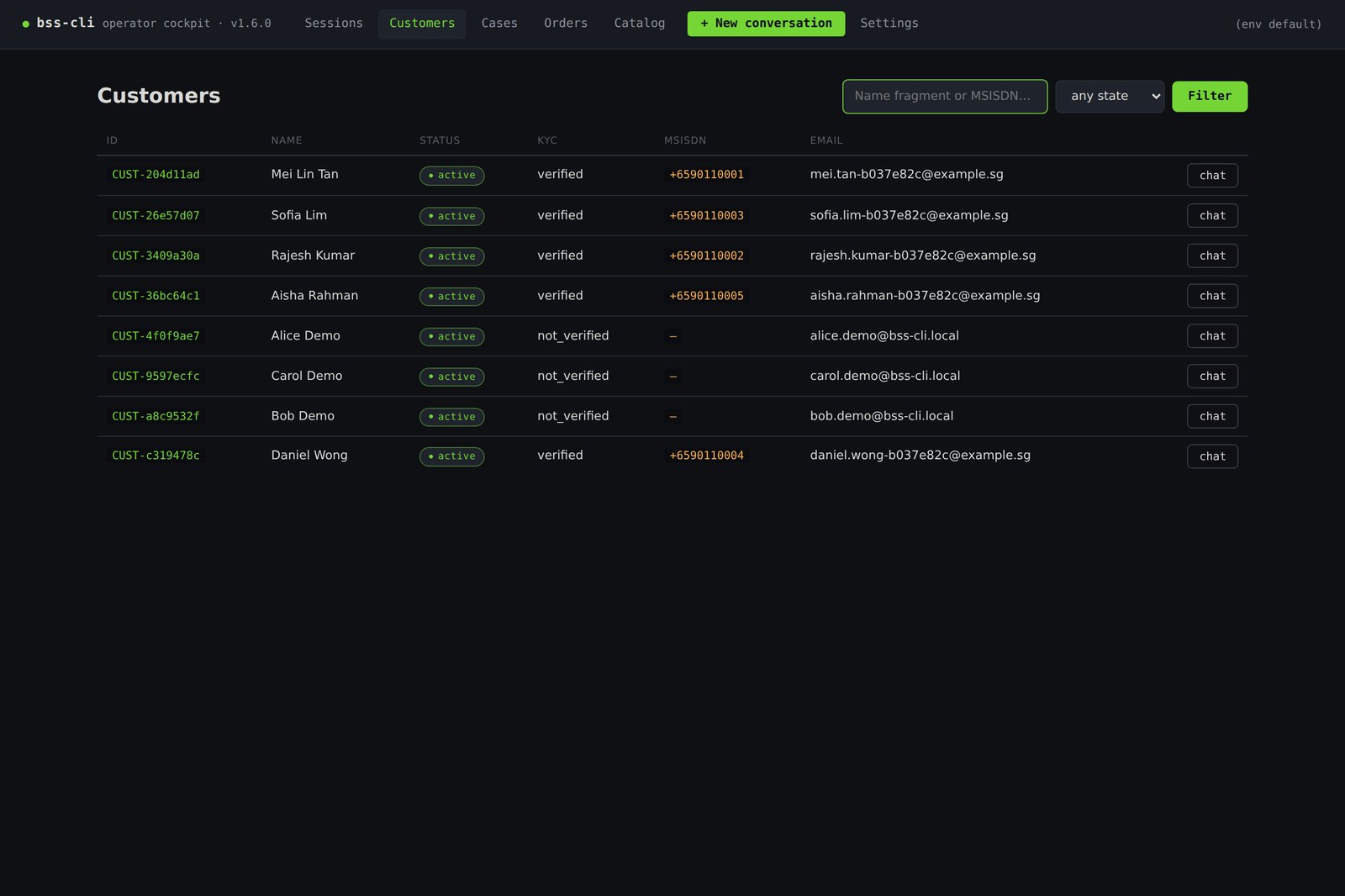Screen dimensions: 1345x896
Task: Click email alice.demo@bss-cli.local
Action: pos(884,335)
